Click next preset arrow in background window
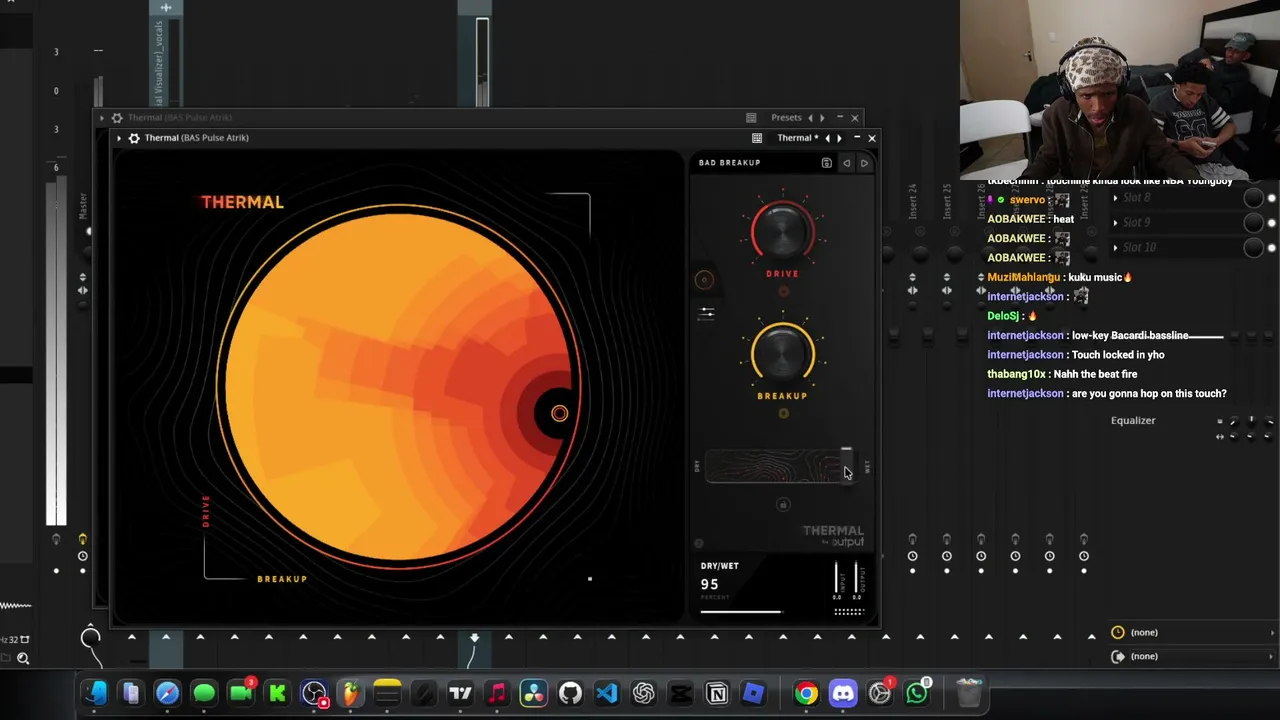Viewport: 1280px width, 720px height. click(822, 118)
